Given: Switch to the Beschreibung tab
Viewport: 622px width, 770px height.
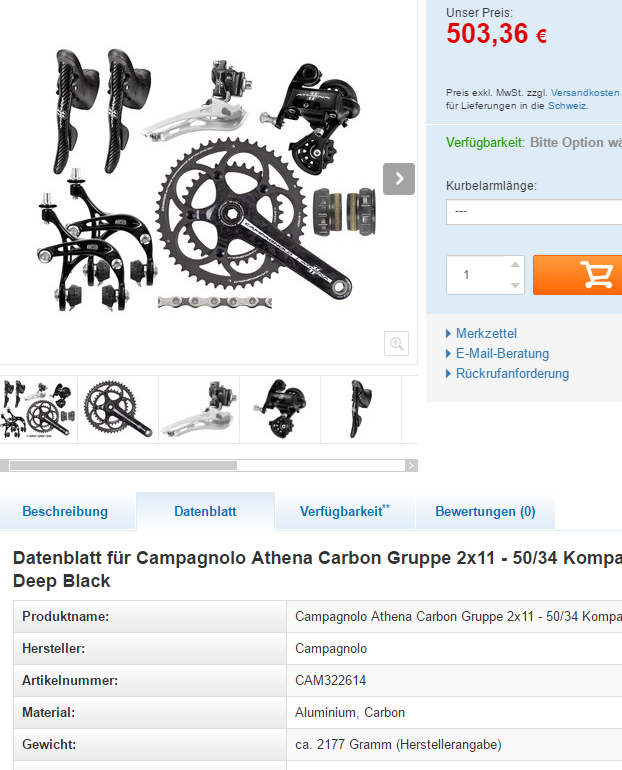Looking at the screenshot, I should coord(65,512).
